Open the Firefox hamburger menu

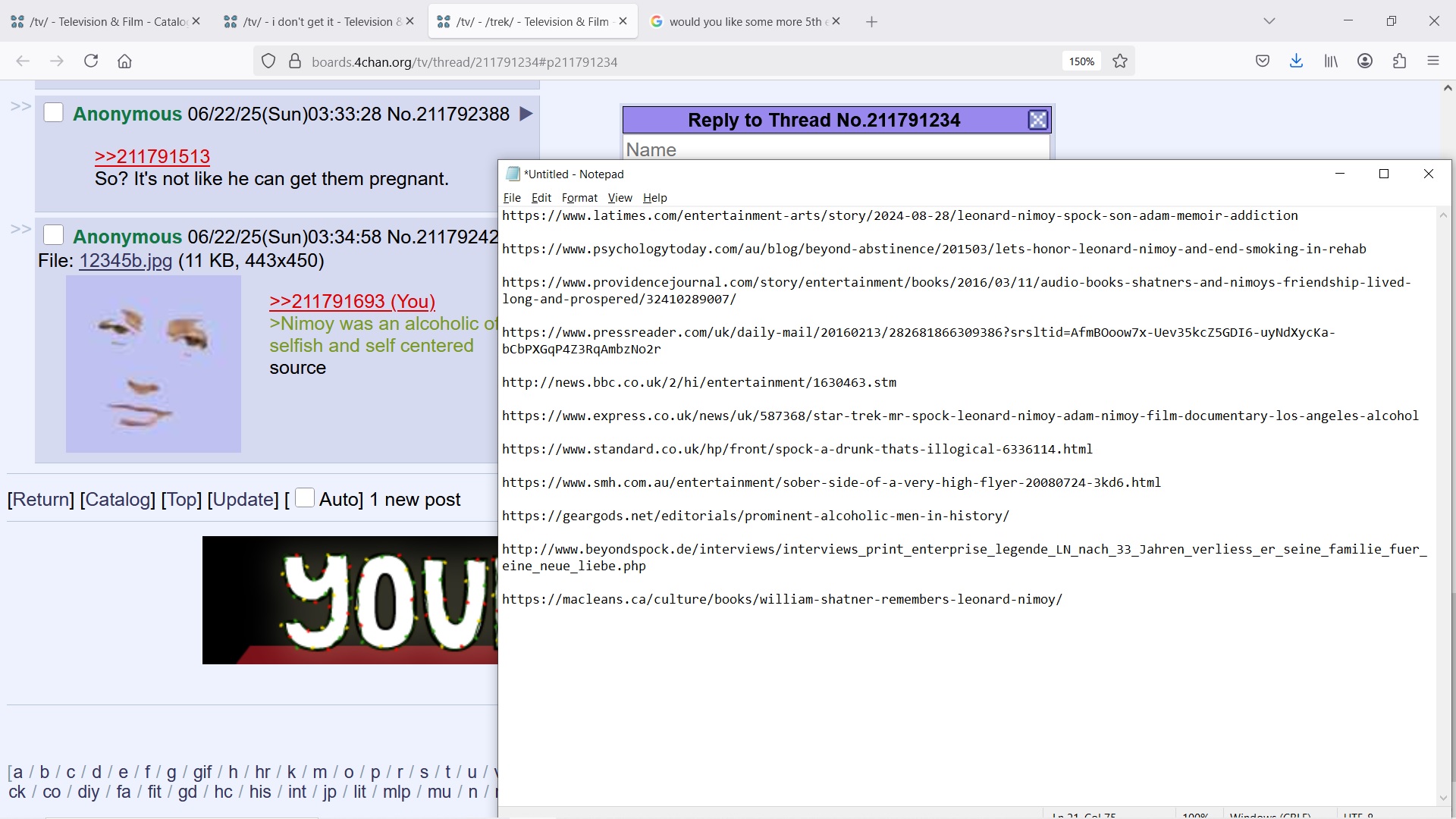tap(1433, 61)
